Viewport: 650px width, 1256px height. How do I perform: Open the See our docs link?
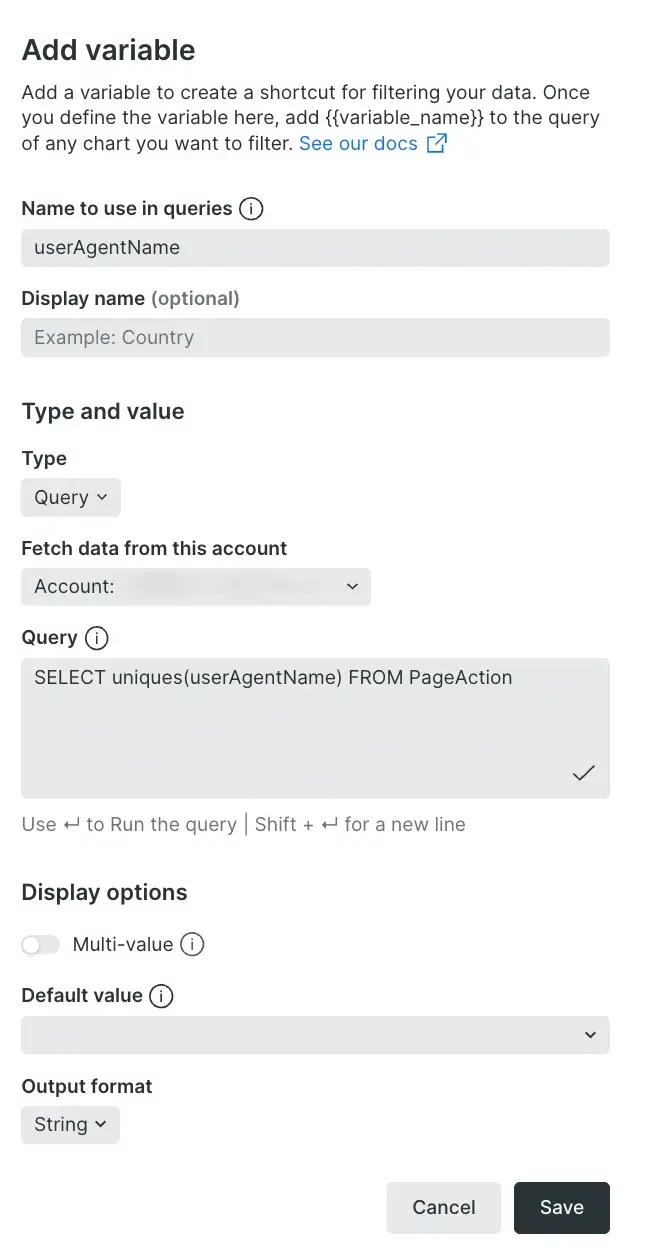click(358, 144)
